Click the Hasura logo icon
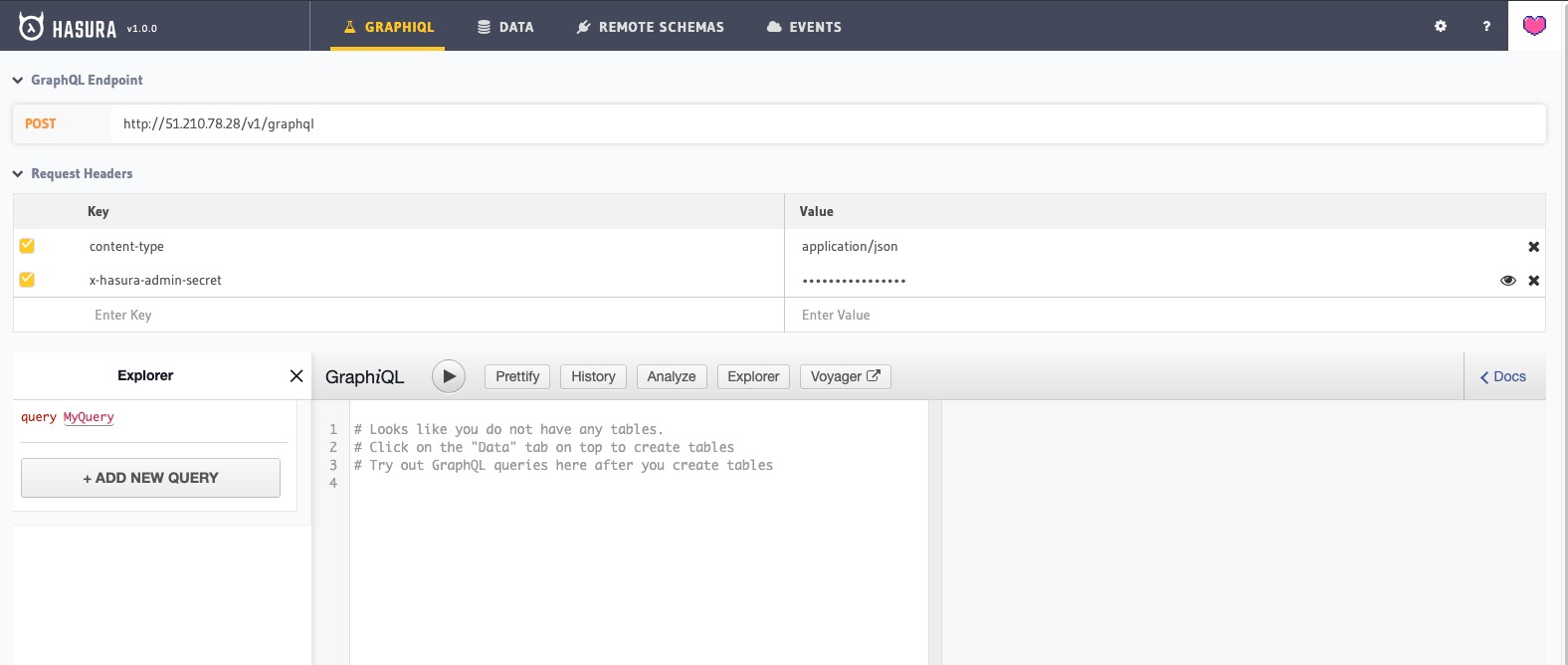Viewport: 1568px width, 665px height. click(x=31, y=27)
